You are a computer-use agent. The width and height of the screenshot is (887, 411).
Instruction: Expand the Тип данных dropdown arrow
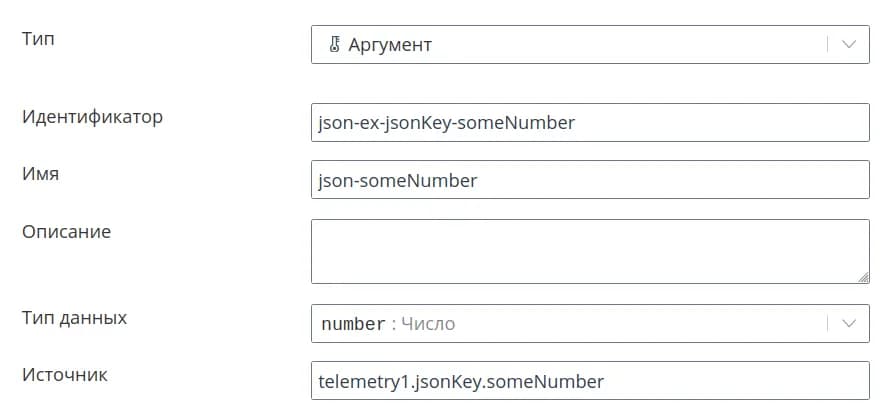pyautogui.click(x=849, y=324)
